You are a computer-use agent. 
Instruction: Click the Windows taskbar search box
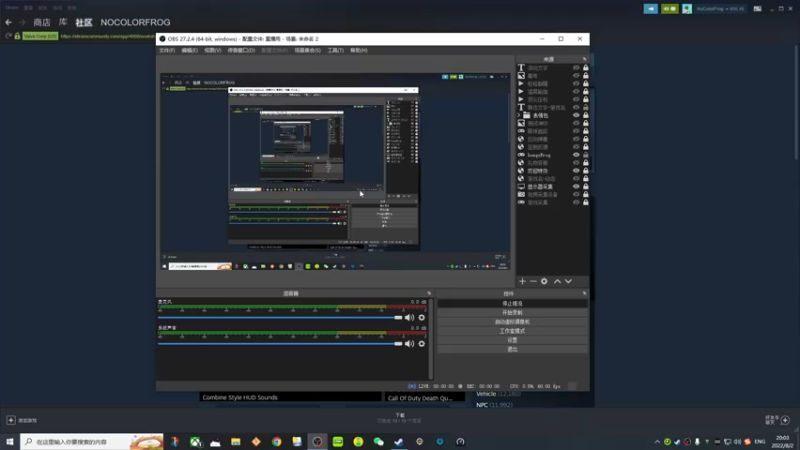point(92,442)
